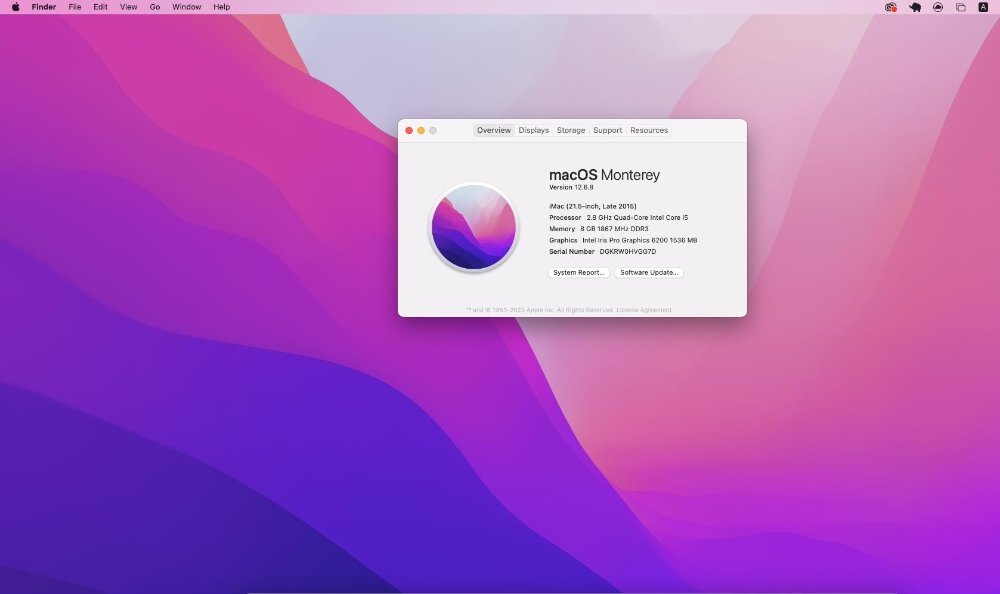Open the Finder menu
1000x594 pixels.
(x=44, y=7)
